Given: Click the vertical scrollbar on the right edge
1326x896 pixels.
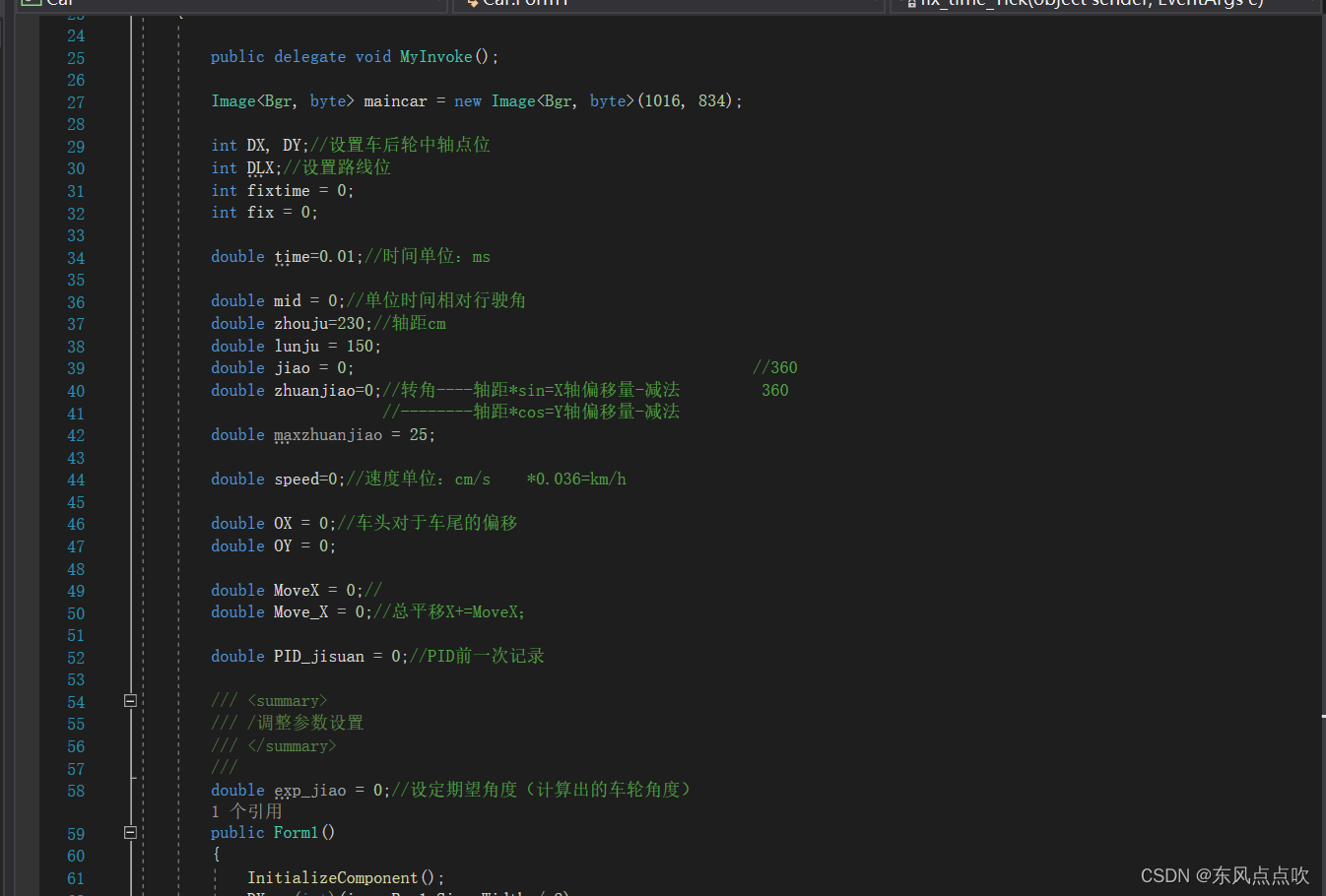Looking at the screenshot, I should point(1322,453).
